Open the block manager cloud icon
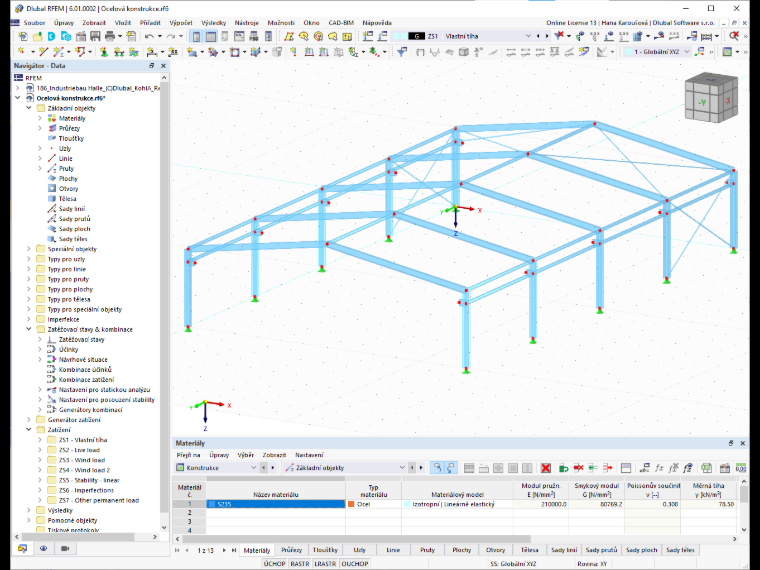The width and height of the screenshot is (760, 570). coord(66,36)
